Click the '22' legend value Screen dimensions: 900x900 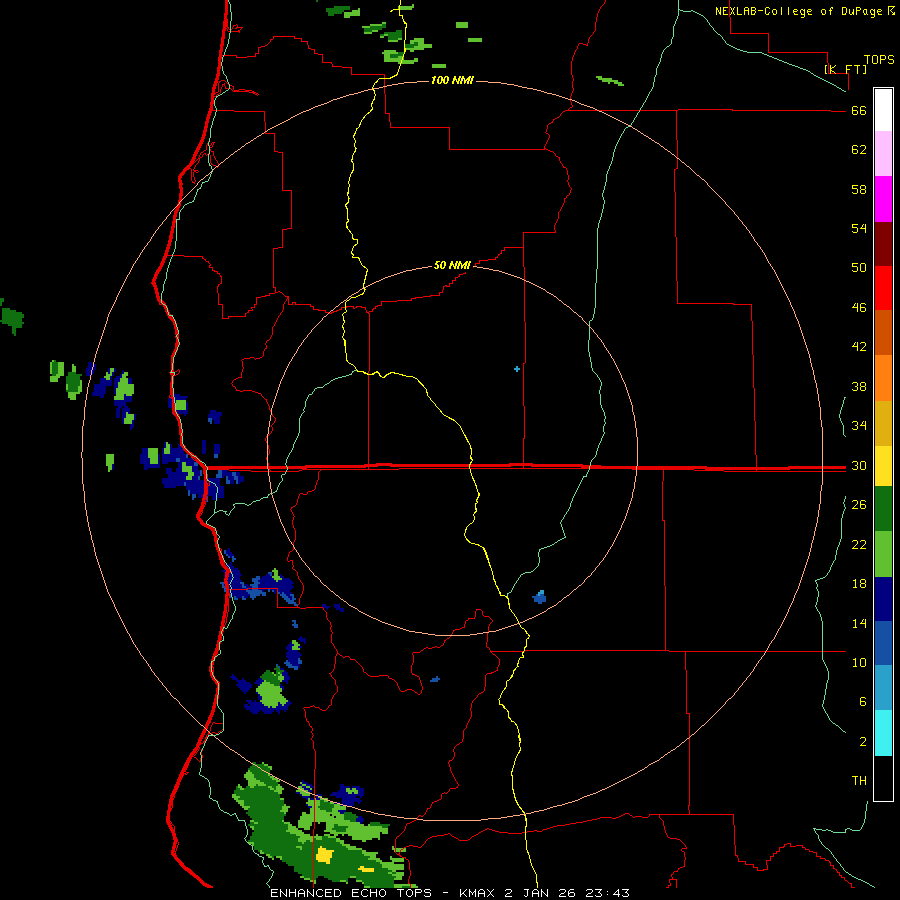point(859,544)
